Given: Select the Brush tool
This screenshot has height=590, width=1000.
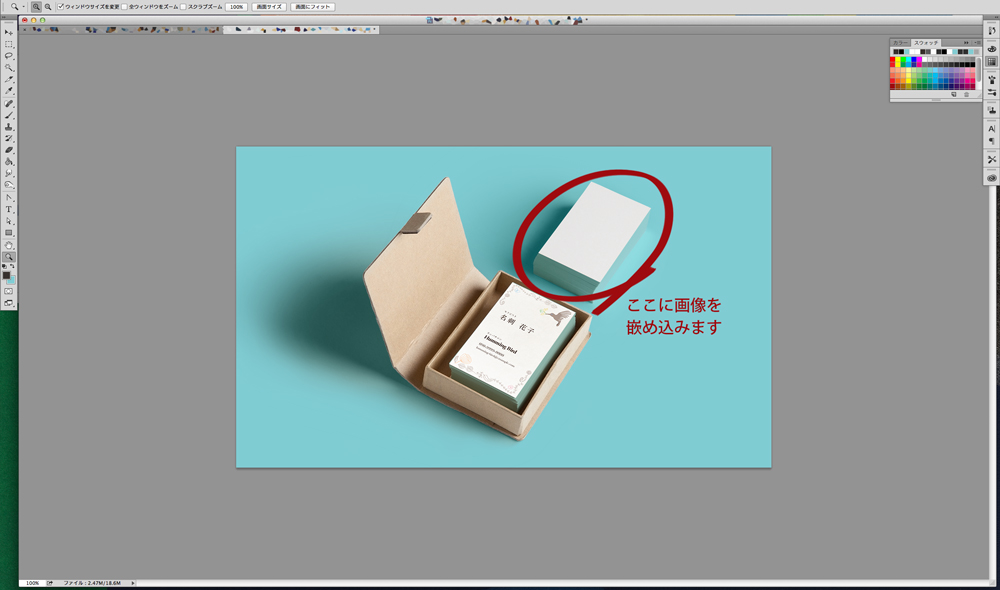Looking at the screenshot, I should [7, 116].
